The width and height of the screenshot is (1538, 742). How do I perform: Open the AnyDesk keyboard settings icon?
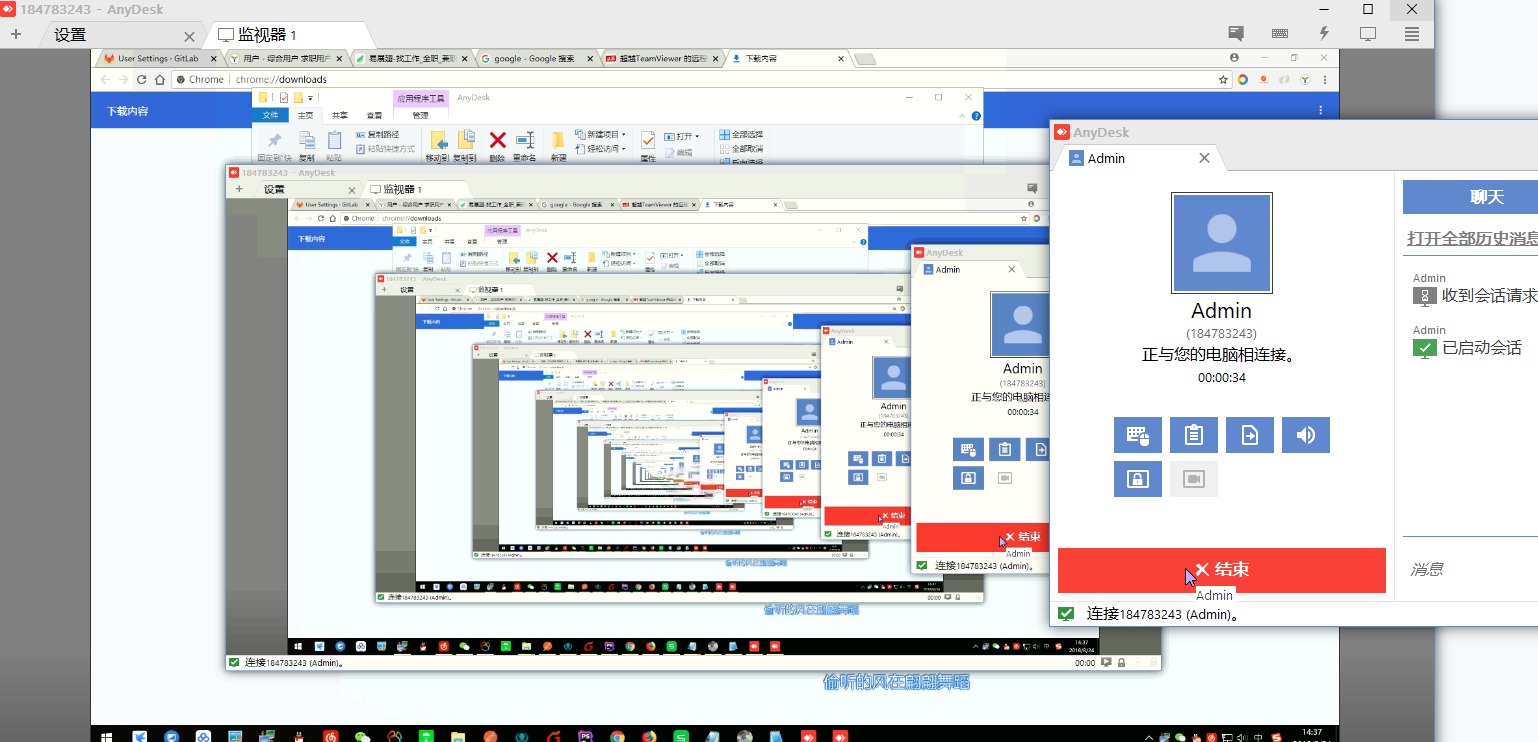pos(1280,33)
